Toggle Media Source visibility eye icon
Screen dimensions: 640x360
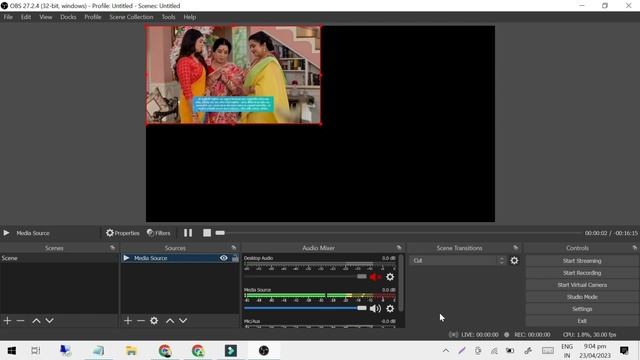(x=224, y=258)
